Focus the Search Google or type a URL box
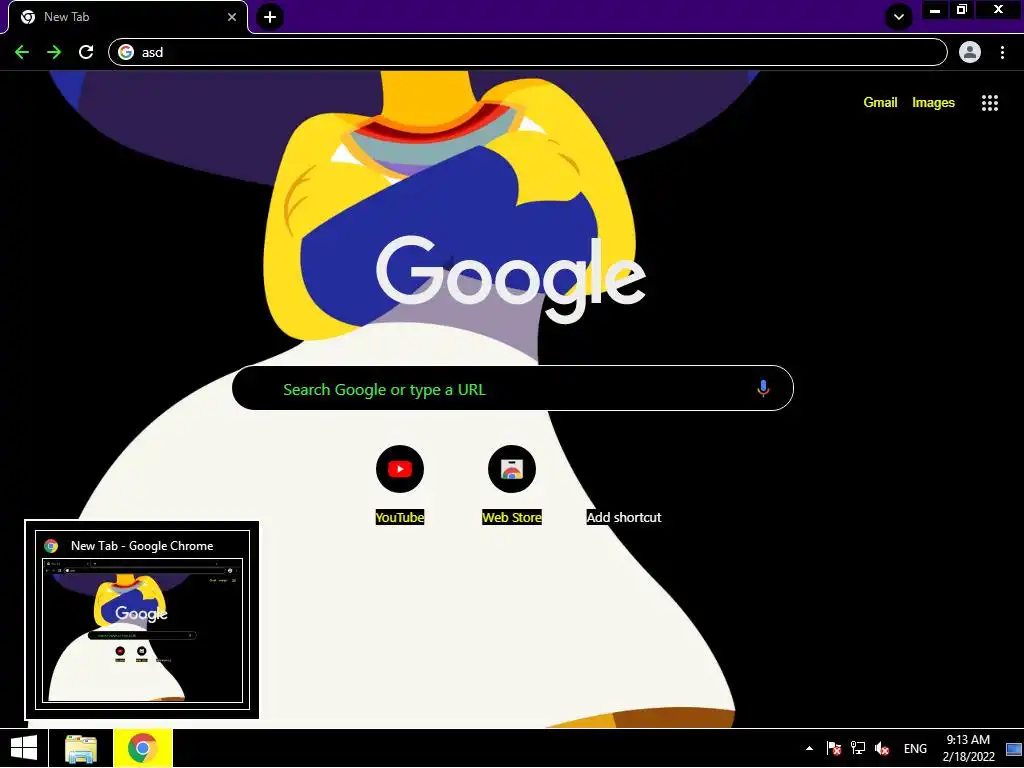 [x=513, y=389]
